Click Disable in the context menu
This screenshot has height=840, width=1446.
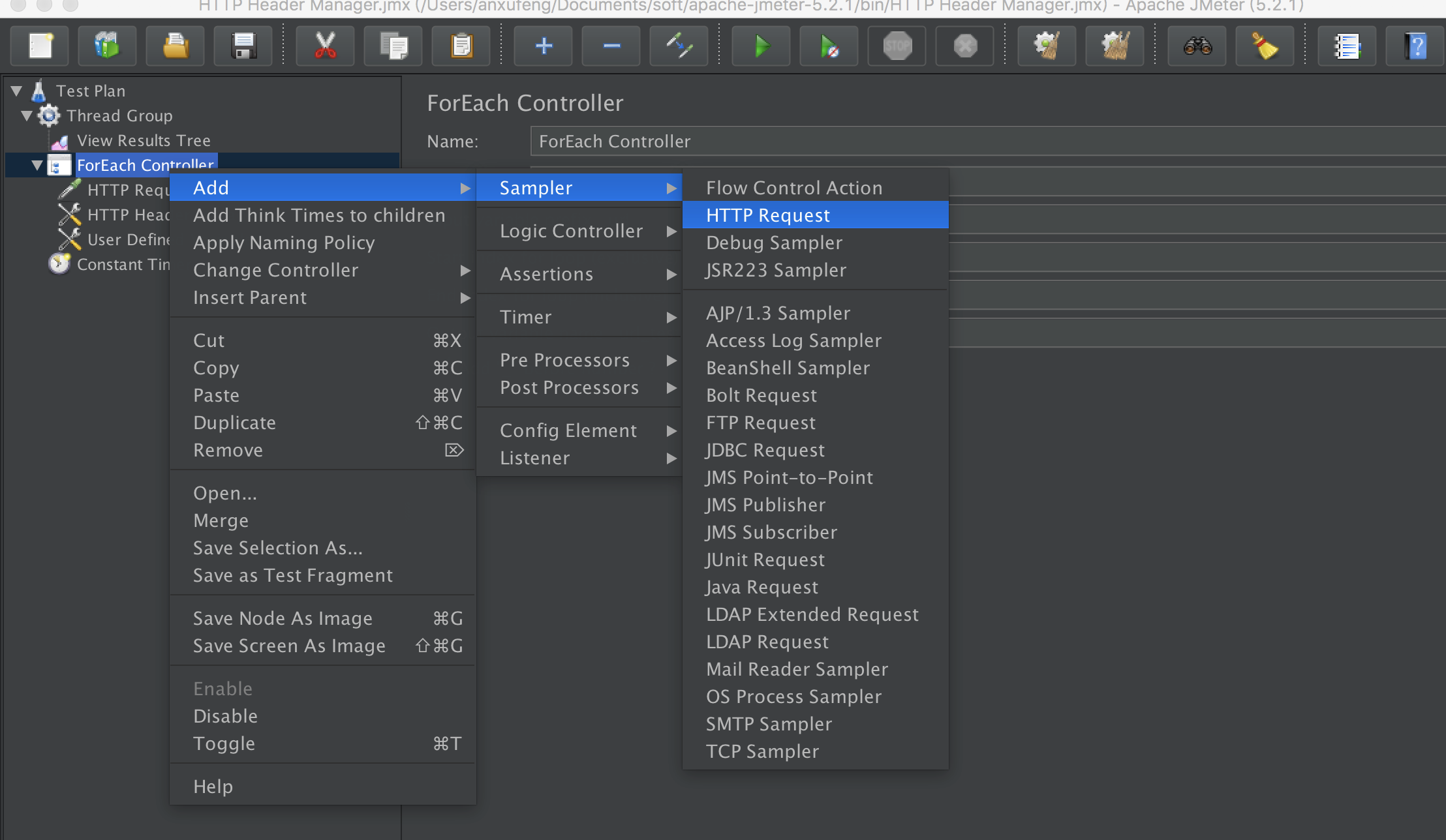(x=225, y=716)
